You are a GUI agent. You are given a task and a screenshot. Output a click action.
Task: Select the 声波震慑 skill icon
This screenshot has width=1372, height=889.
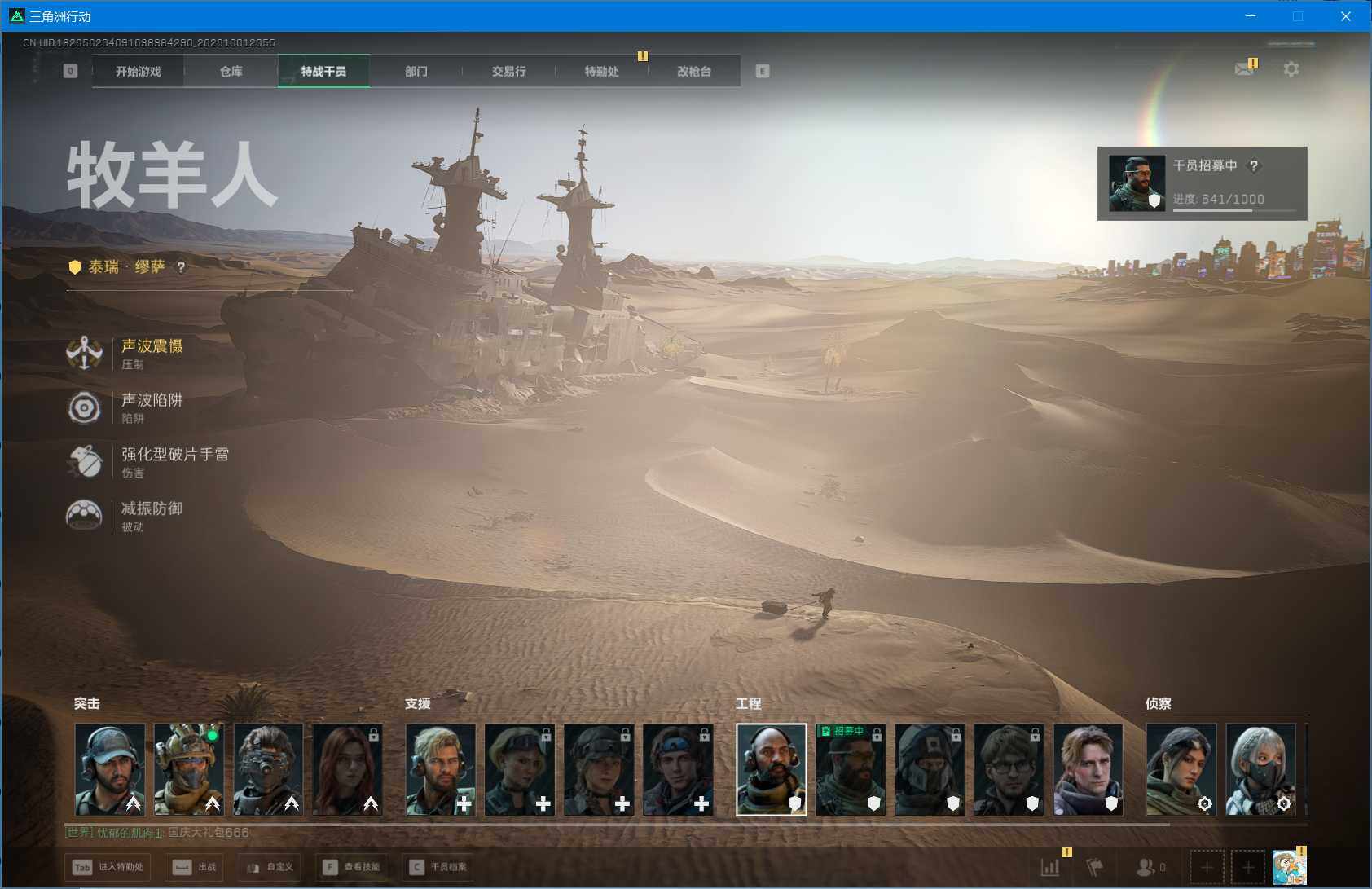tap(84, 354)
